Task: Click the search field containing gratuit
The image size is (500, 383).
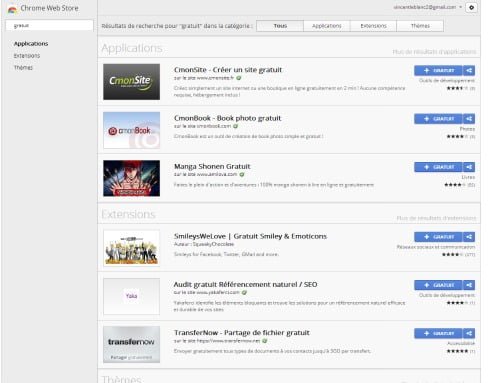Action: click(49, 25)
